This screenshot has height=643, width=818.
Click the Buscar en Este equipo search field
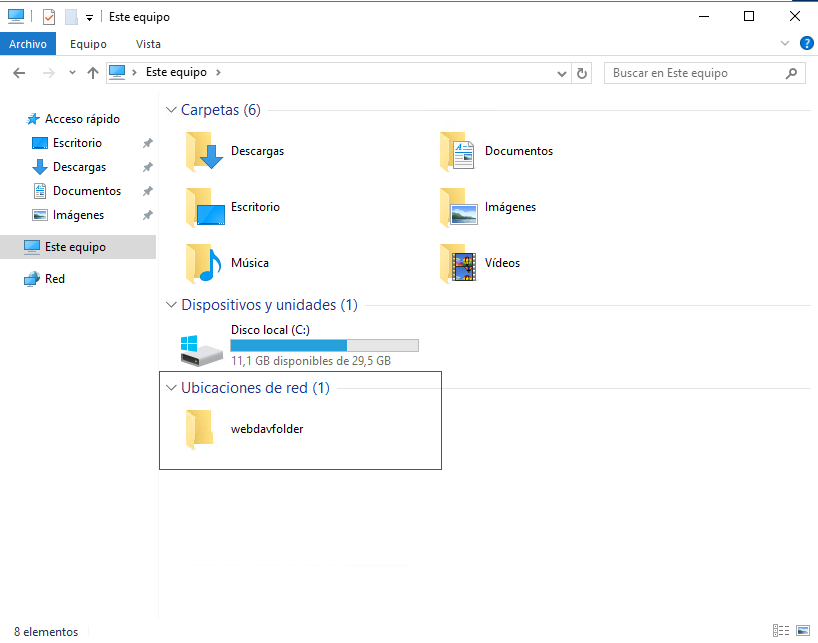coord(704,73)
